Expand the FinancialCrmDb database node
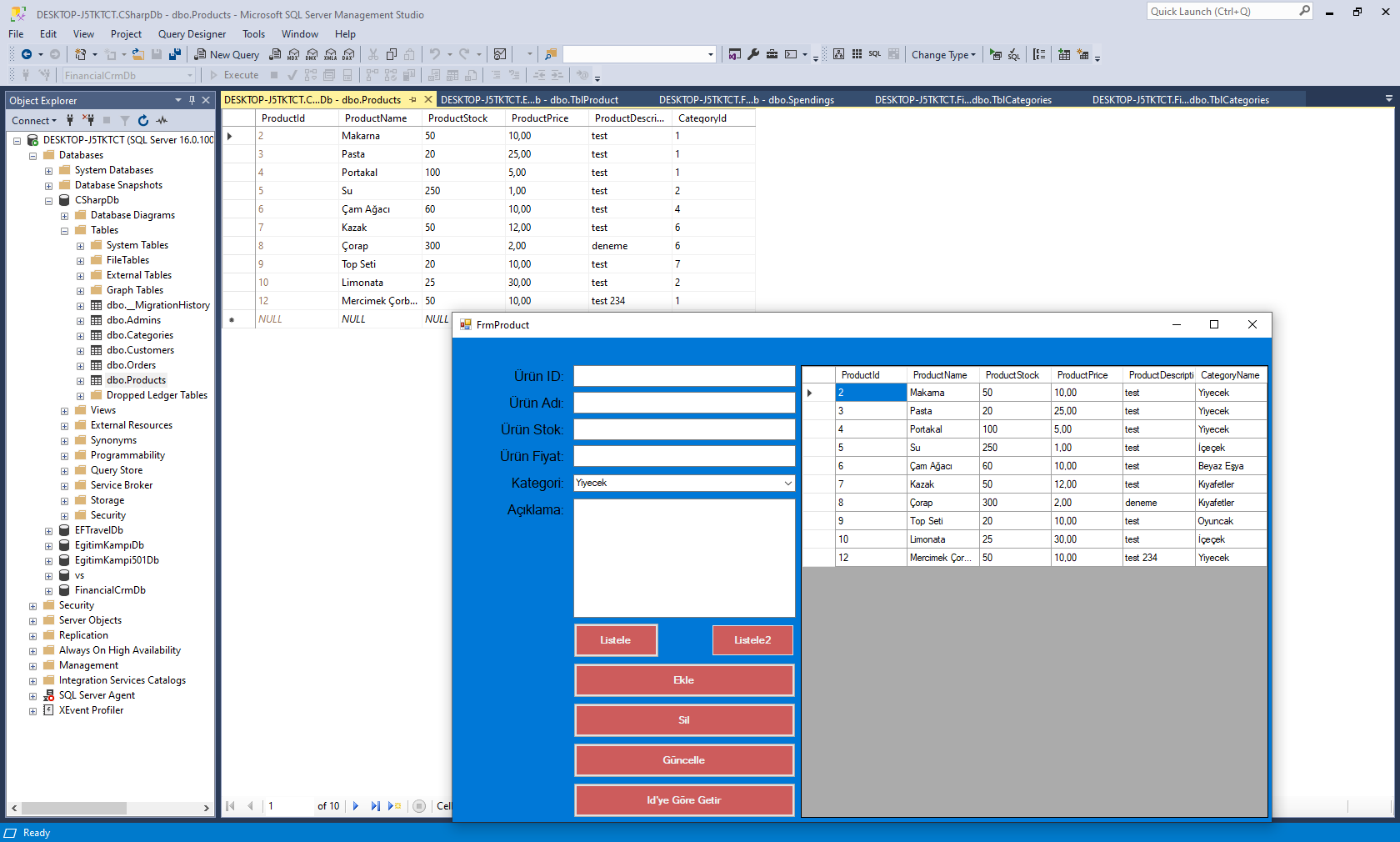Screen dimensions: 1400x842 pos(48,591)
